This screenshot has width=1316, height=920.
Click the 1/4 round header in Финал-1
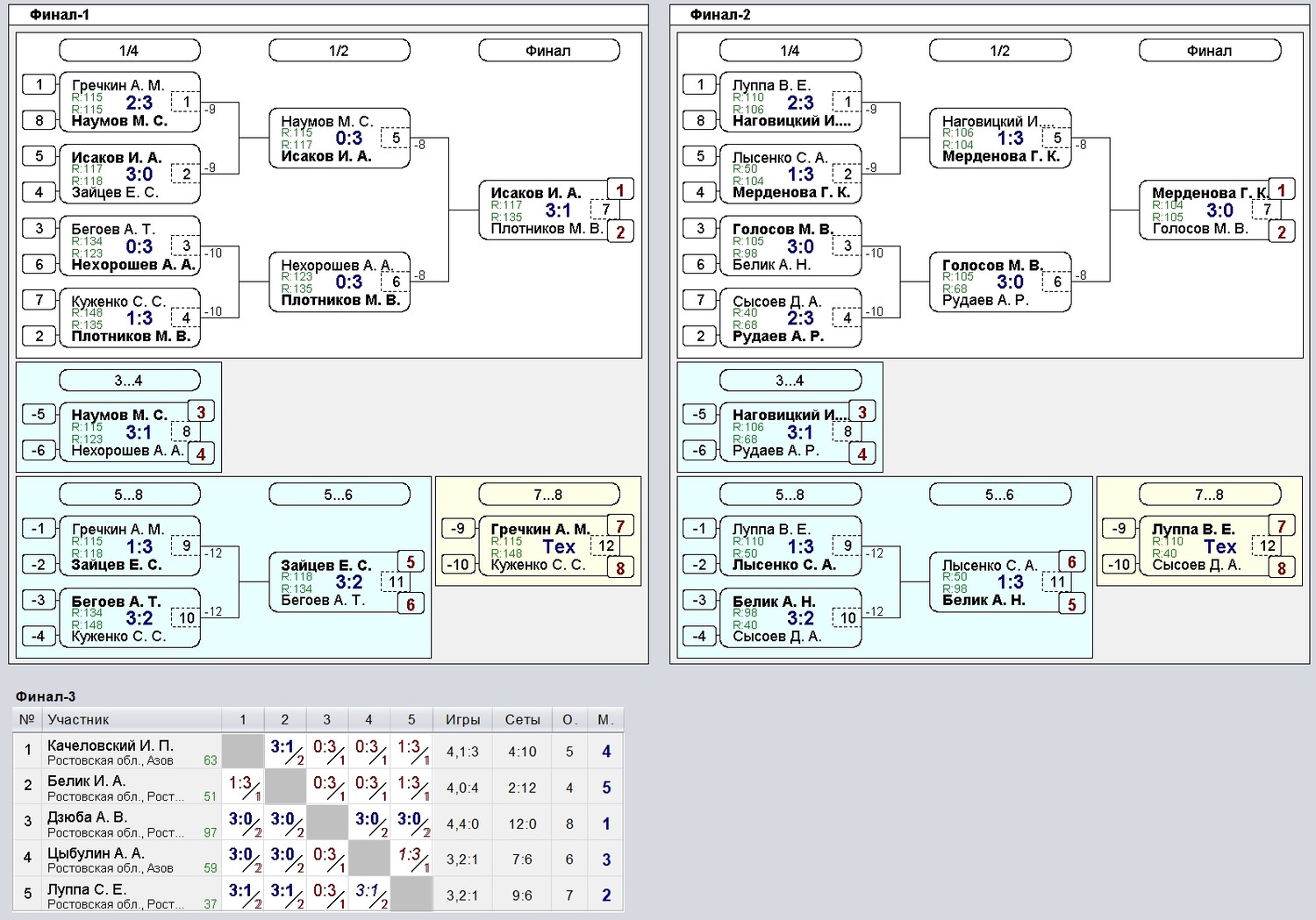click(x=129, y=51)
